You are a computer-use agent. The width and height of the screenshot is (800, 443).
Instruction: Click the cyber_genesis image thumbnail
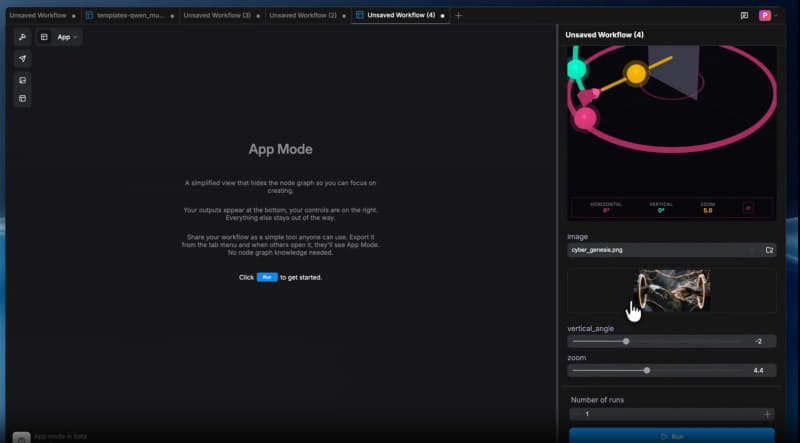tap(672, 290)
